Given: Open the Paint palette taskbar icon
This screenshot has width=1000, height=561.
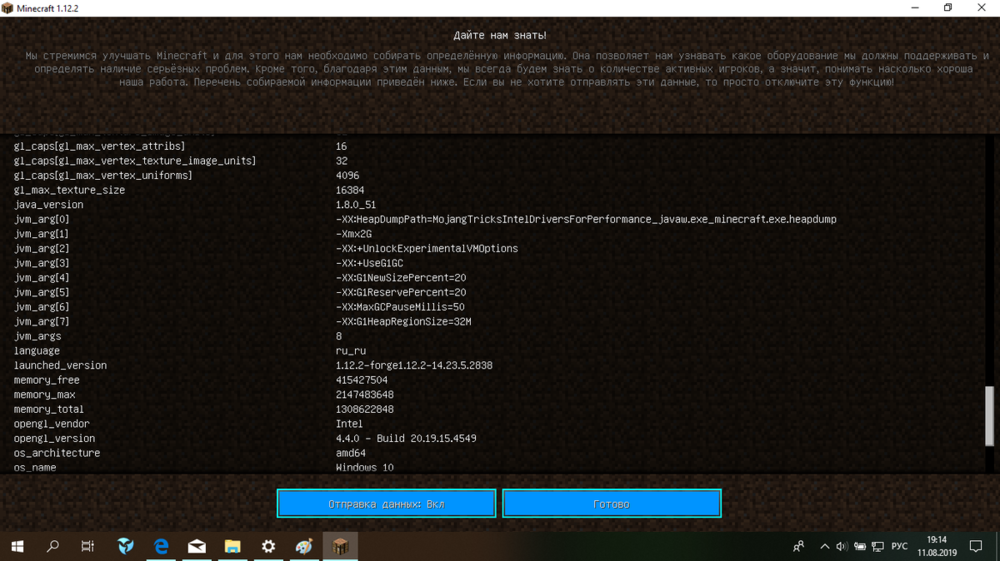Looking at the screenshot, I should 304,546.
